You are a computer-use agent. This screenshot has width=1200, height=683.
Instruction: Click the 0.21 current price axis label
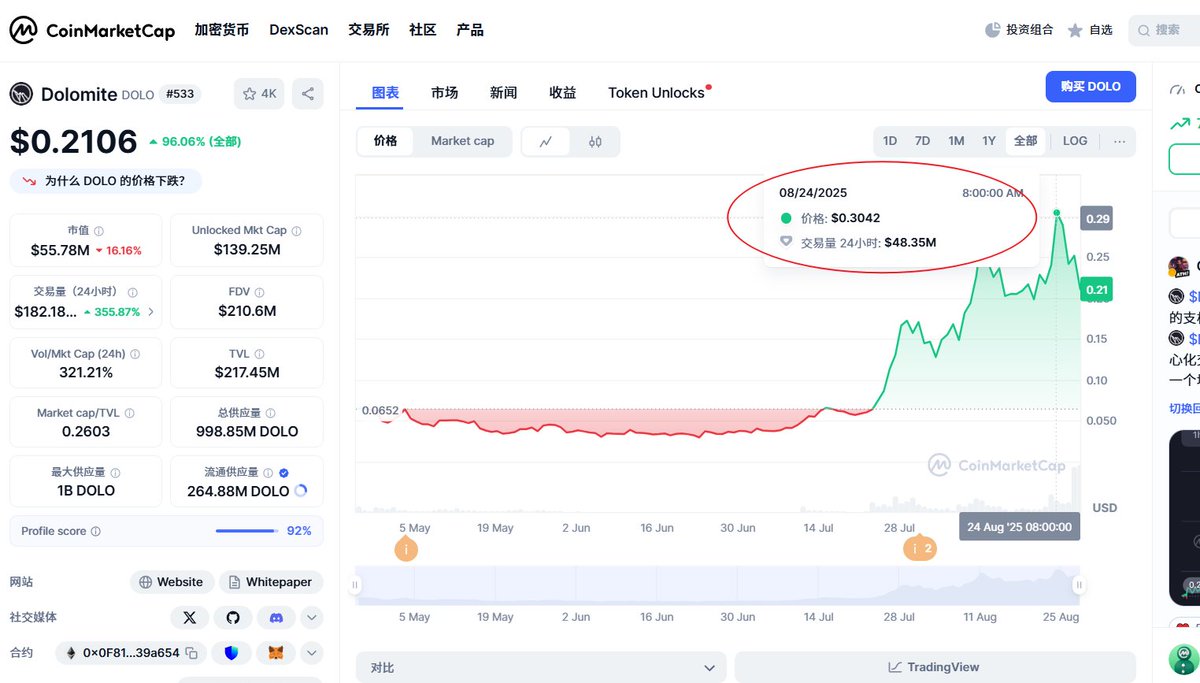(1097, 291)
